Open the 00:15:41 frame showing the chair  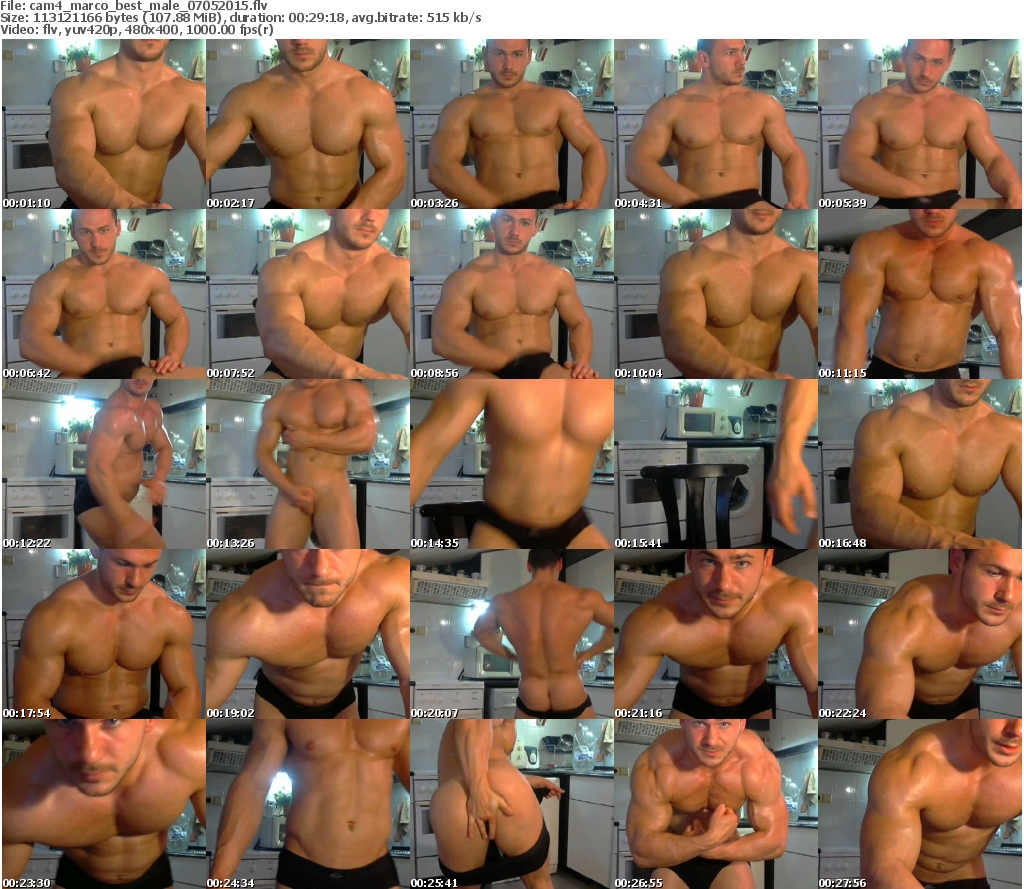716,464
